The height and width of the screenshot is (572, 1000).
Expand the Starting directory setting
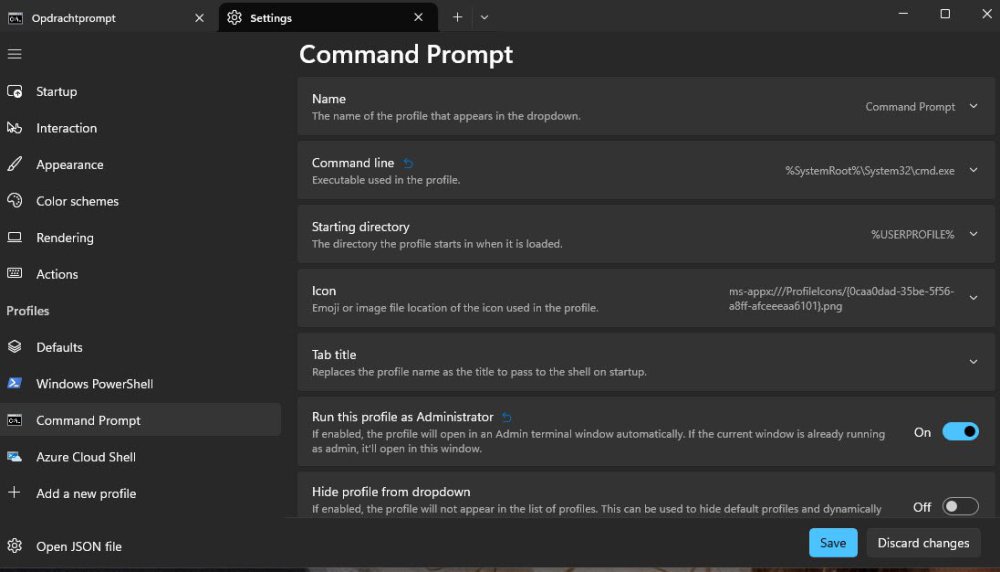974,234
